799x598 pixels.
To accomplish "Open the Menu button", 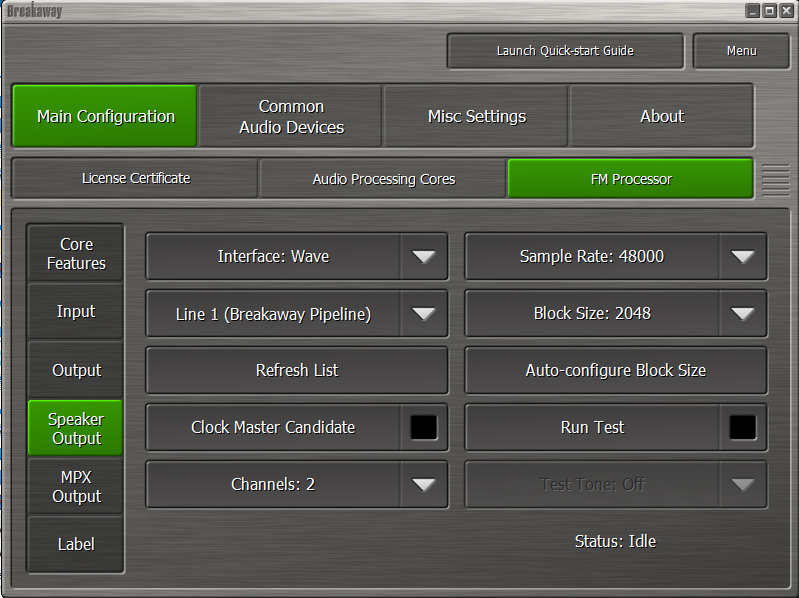I will tap(741, 51).
